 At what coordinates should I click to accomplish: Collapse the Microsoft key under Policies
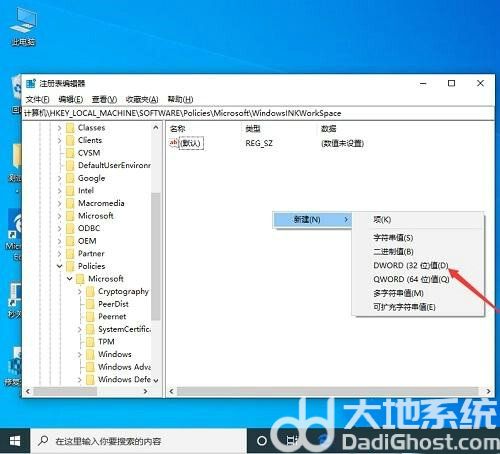[x=69, y=279]
